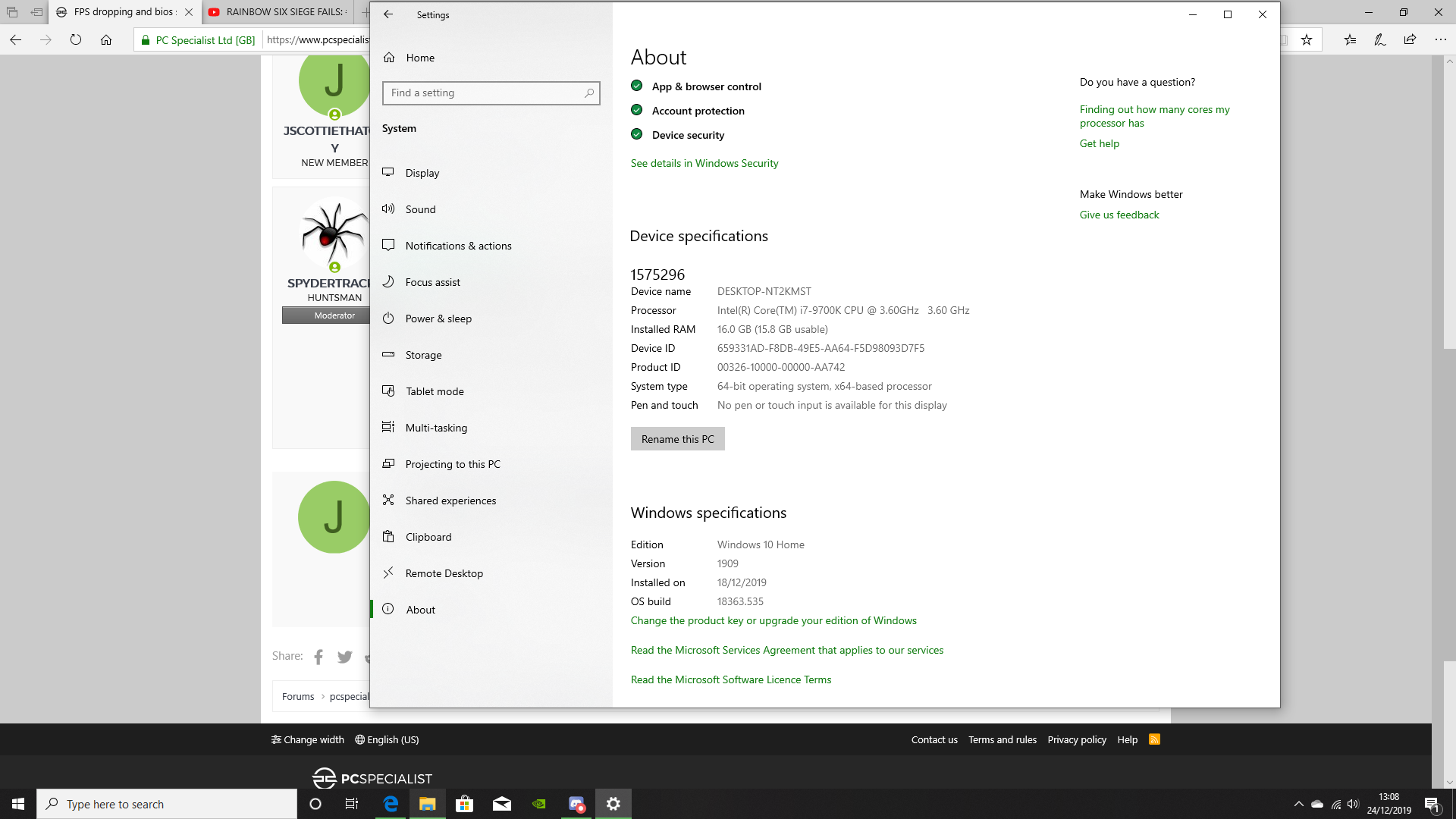Open Task View from the taskbar

[352, 804]
